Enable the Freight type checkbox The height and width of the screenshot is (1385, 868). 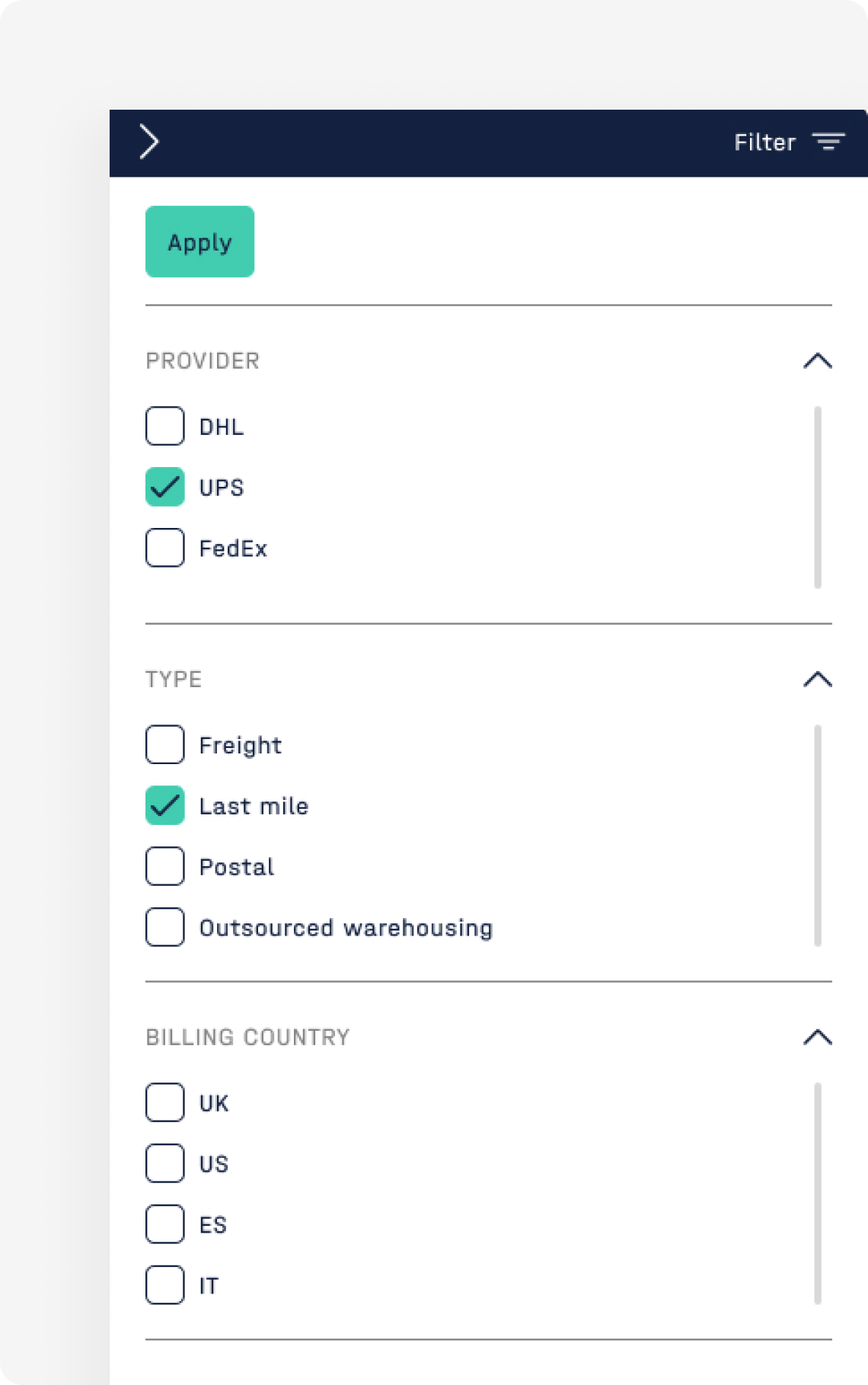pyautogui.click(x=165, y=744)
